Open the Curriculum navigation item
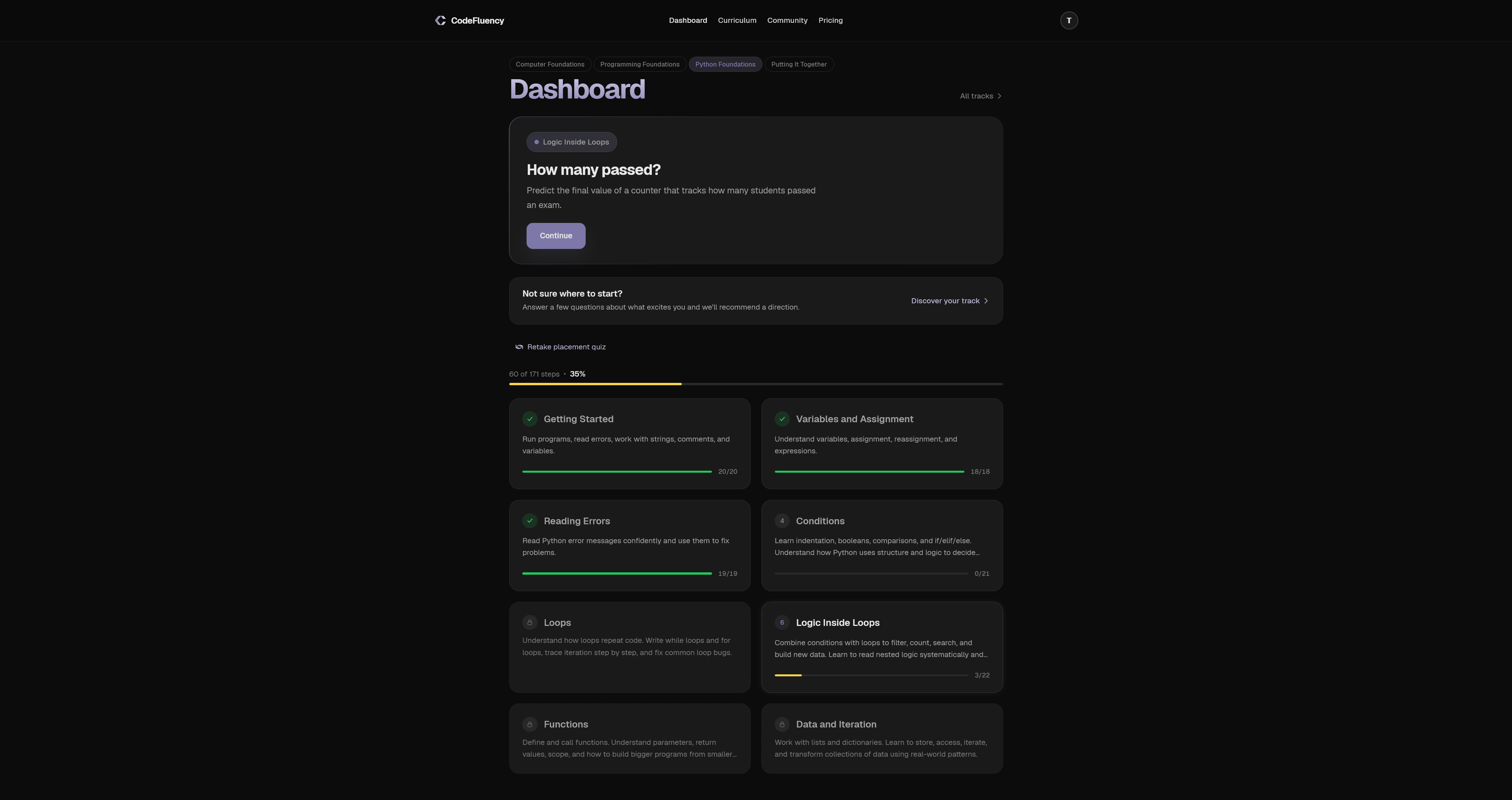The width and height of the screenshot is (1512, 800). pos(737,20)
